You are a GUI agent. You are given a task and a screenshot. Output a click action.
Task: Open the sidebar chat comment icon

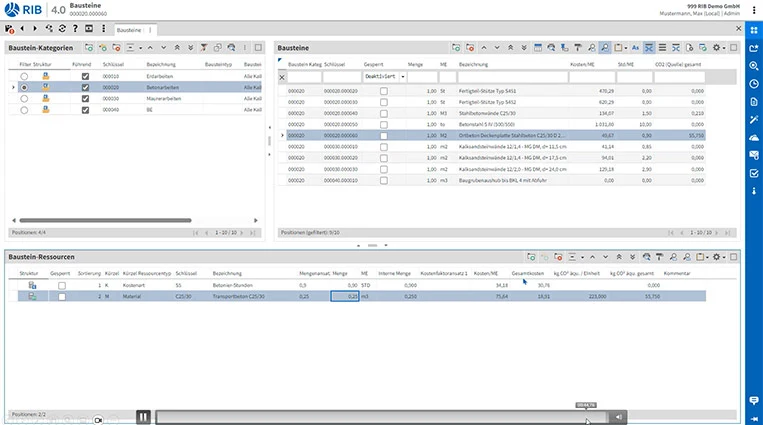click(754, 400)
